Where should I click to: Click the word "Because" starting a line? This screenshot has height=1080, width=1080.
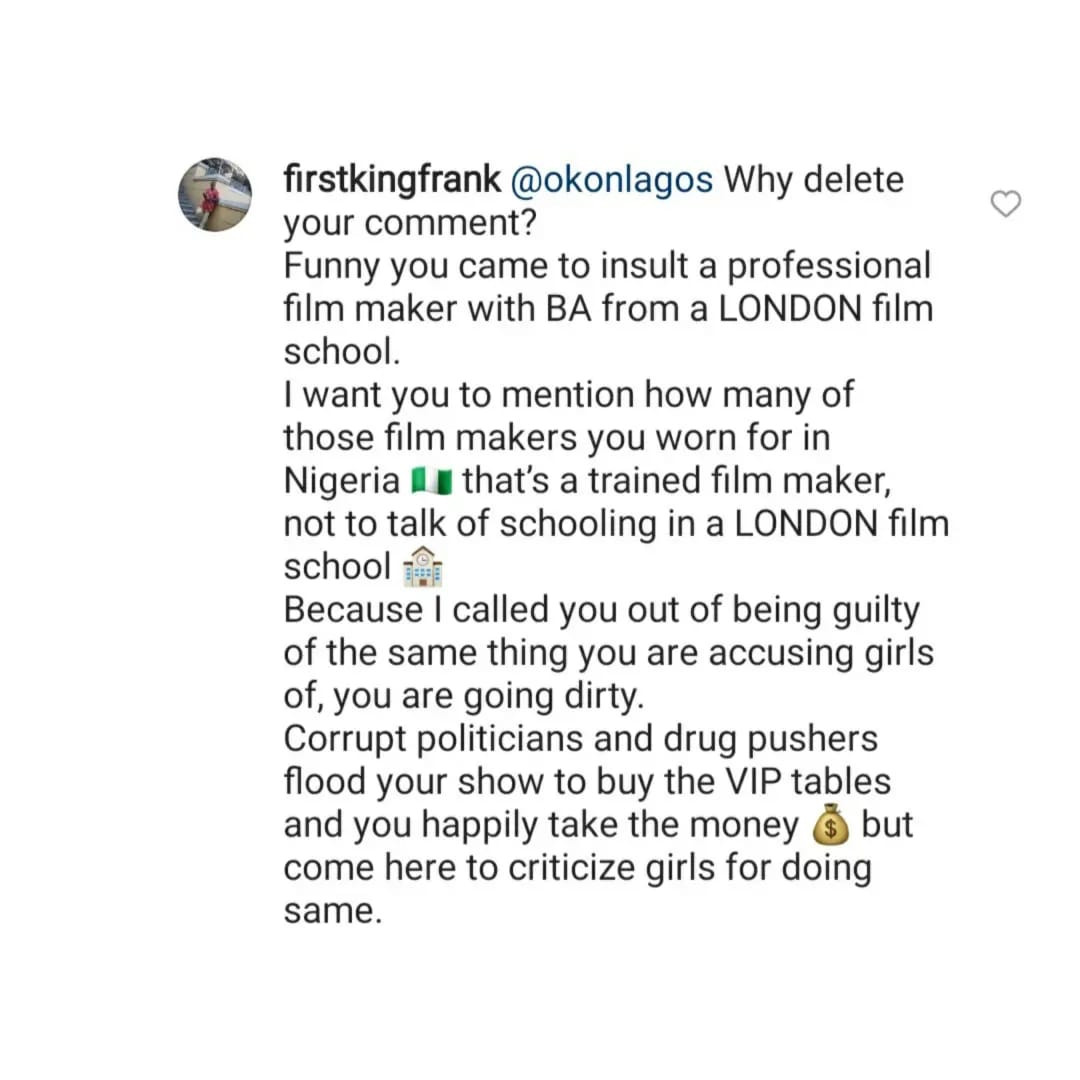[353, 610]
